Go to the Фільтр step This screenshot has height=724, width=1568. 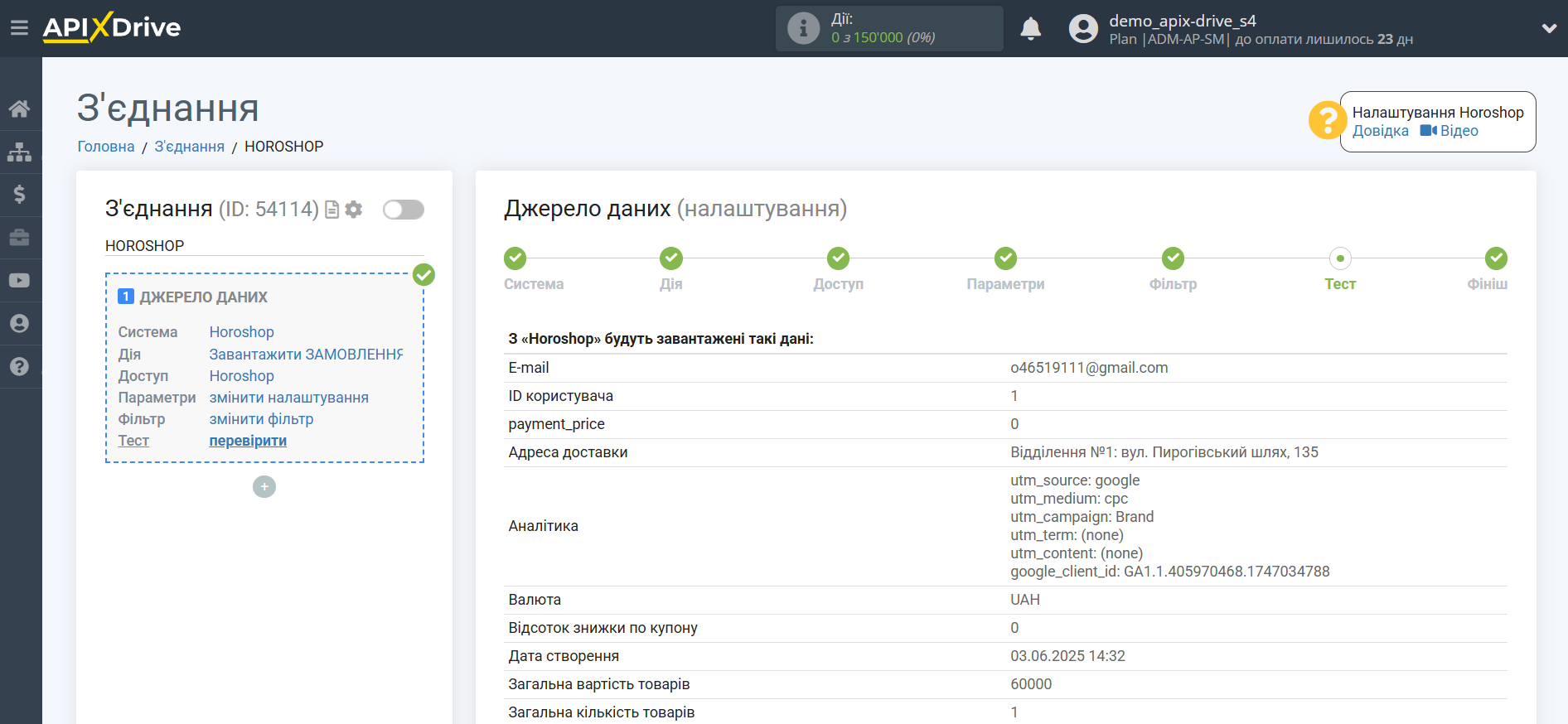pos(1174,258)
